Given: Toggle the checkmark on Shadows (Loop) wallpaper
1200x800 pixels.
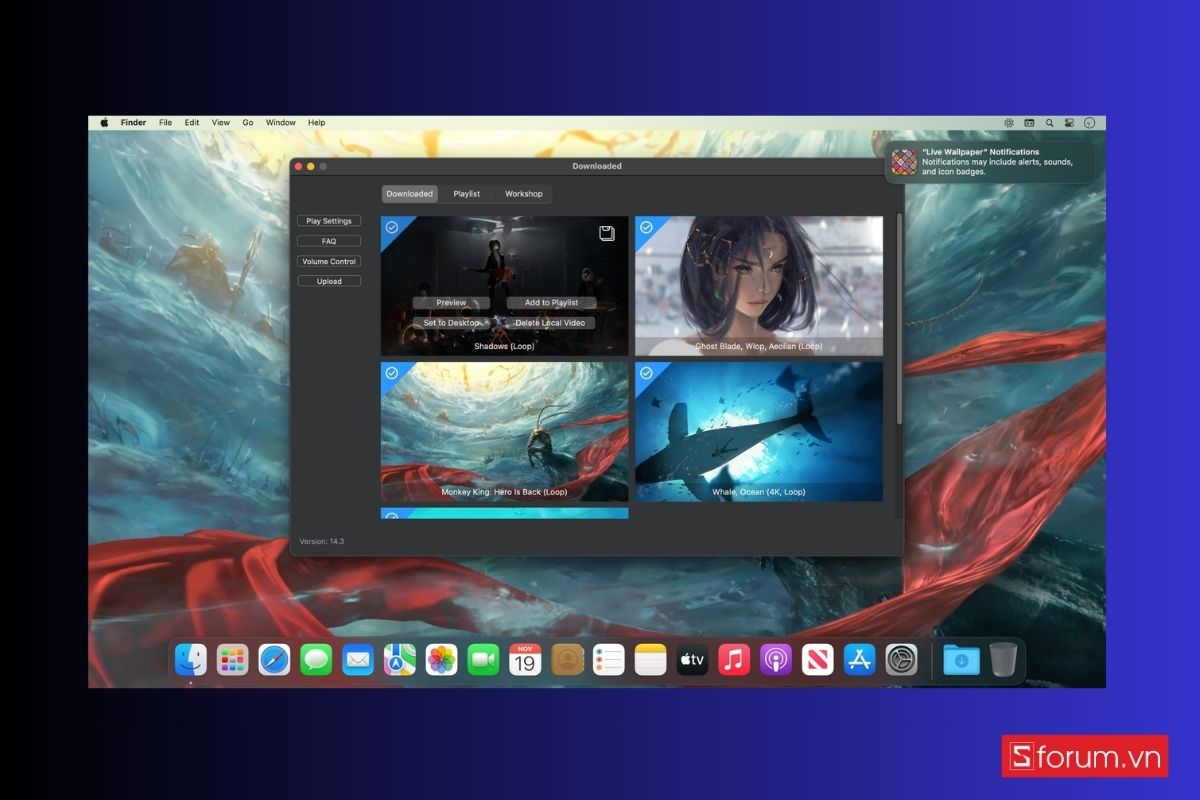Looking at the screenshot, I should (x=392, y=228).
